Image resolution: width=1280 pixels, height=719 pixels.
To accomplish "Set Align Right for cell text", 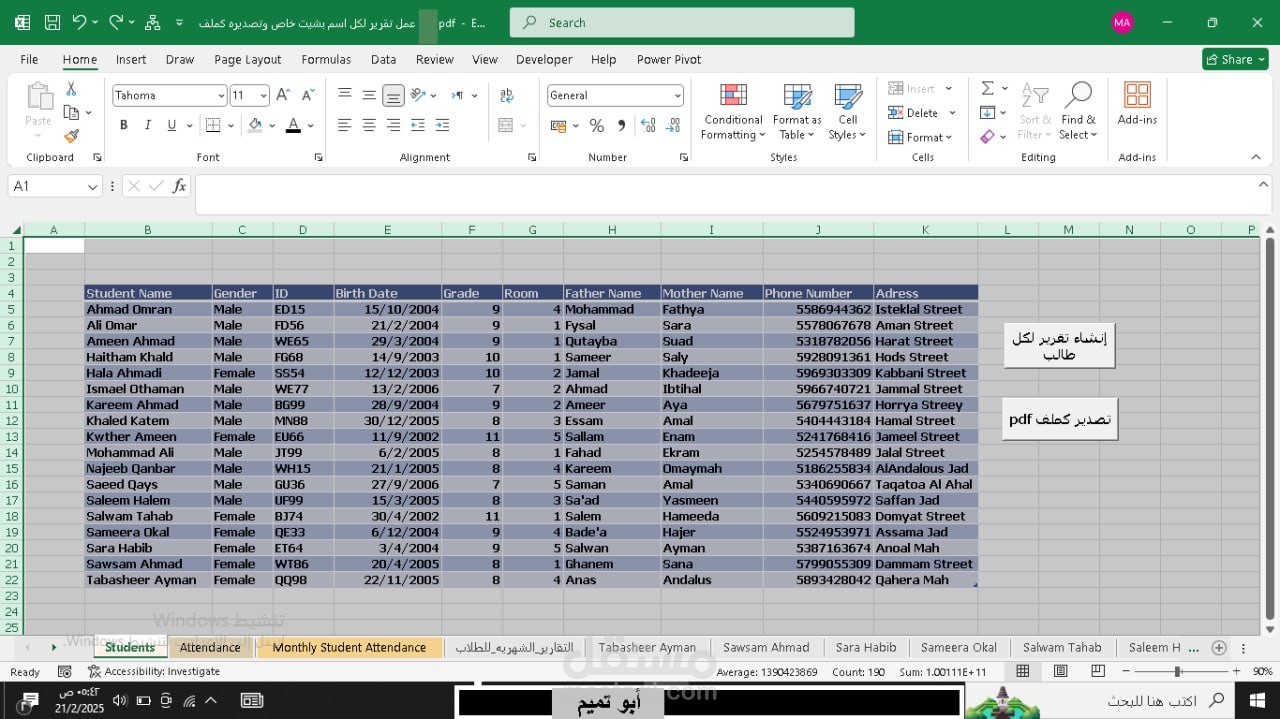I will pyautogui.click(x=393, y=125).
